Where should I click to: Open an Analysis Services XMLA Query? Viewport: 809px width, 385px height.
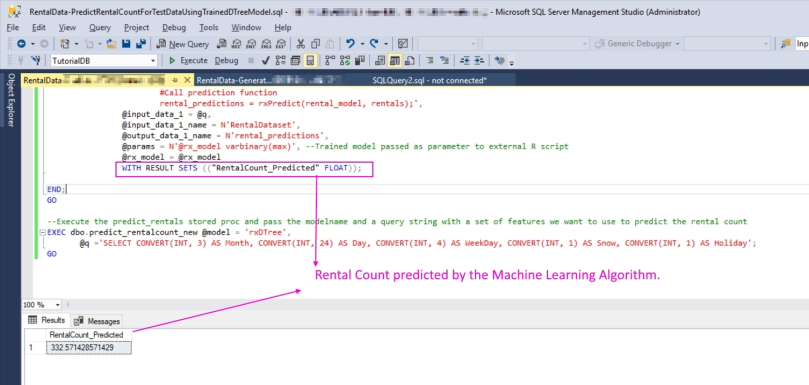266,44
